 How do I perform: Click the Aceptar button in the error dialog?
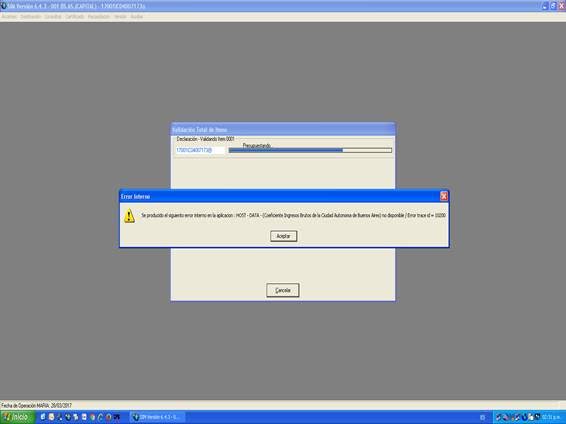pyautogui.click(x=283, y=236)
